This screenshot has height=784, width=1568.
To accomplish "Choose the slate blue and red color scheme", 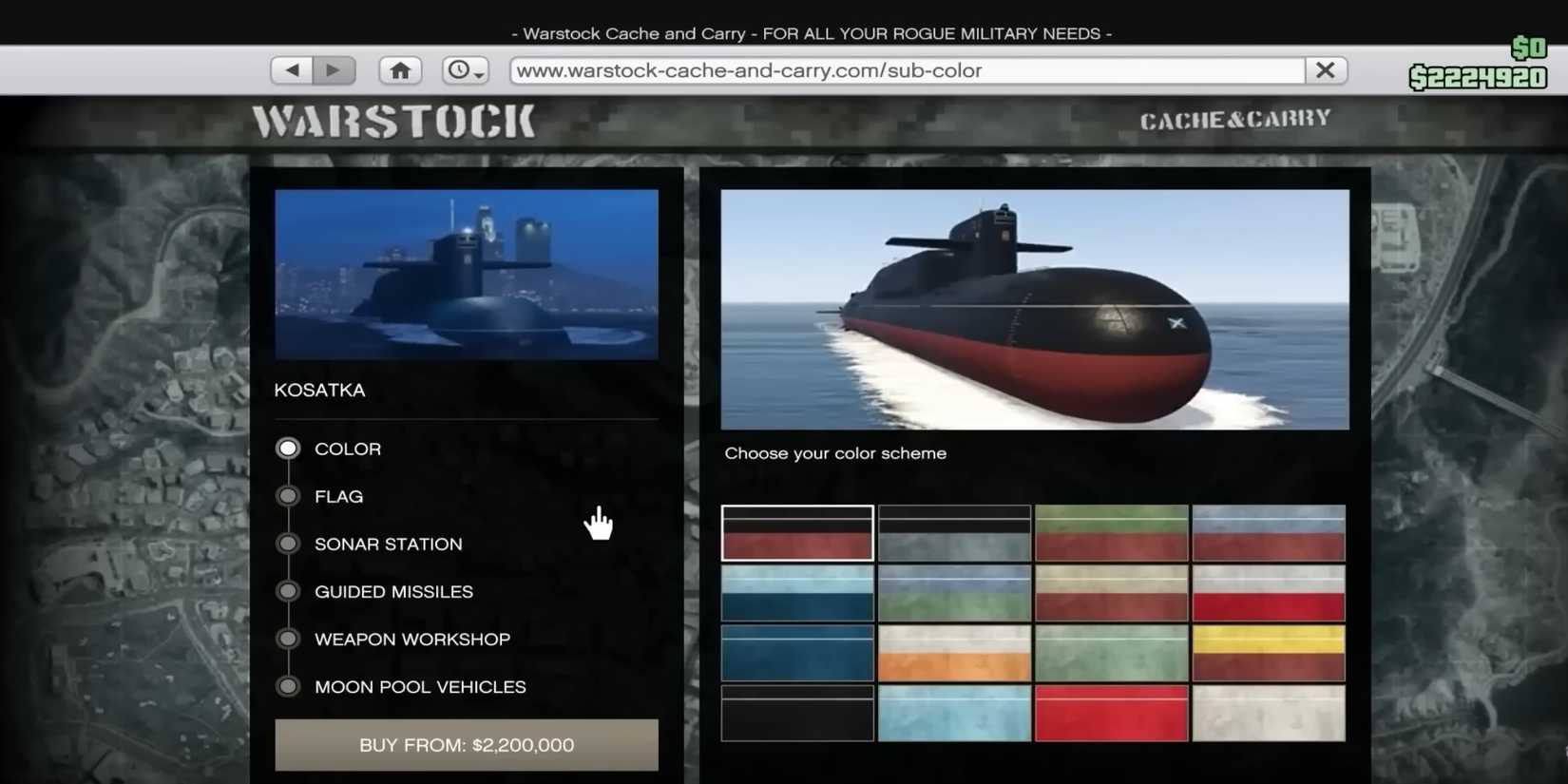I will pos(1269,533).
